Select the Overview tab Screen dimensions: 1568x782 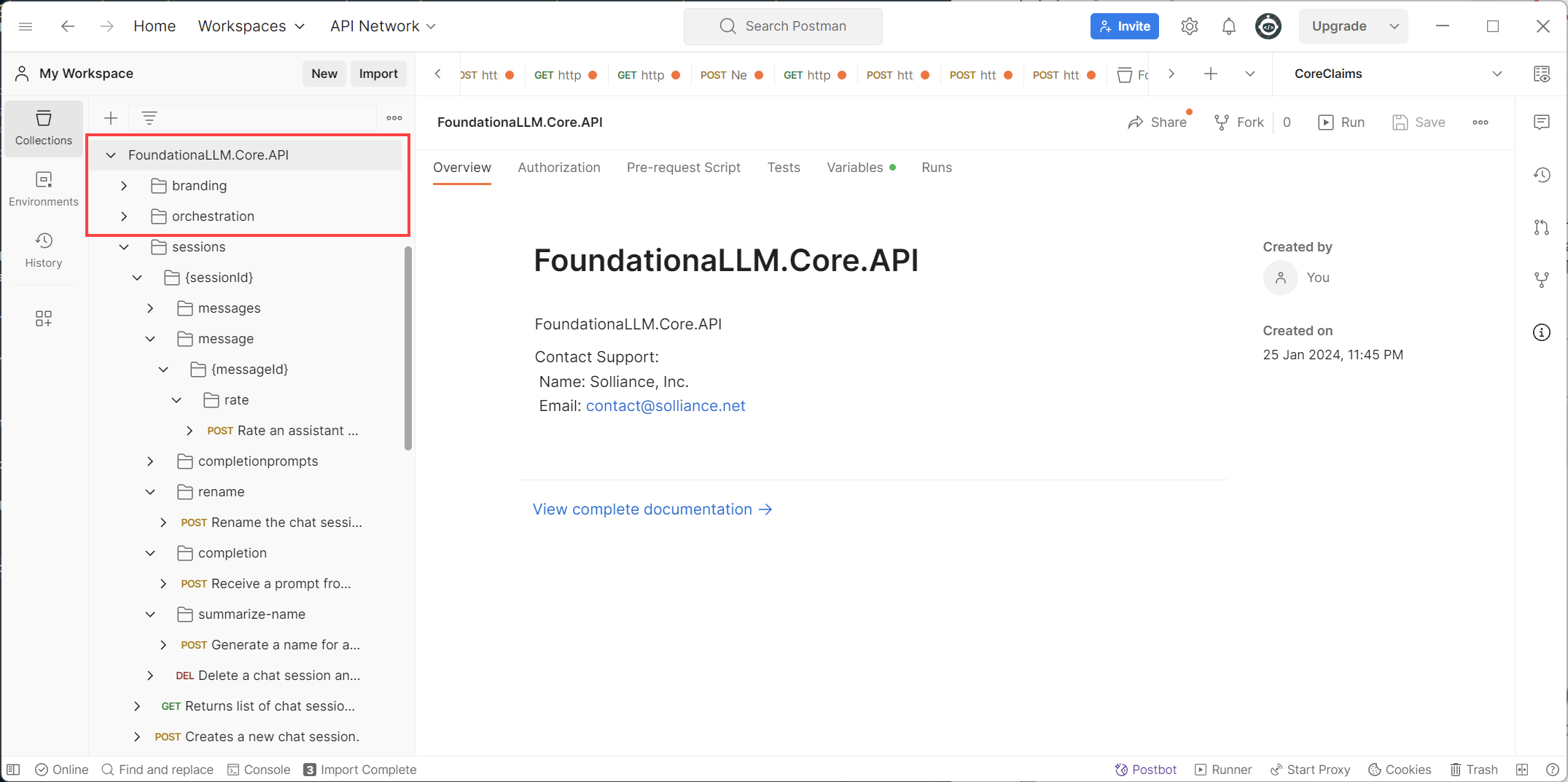click(x=462, y=168)
